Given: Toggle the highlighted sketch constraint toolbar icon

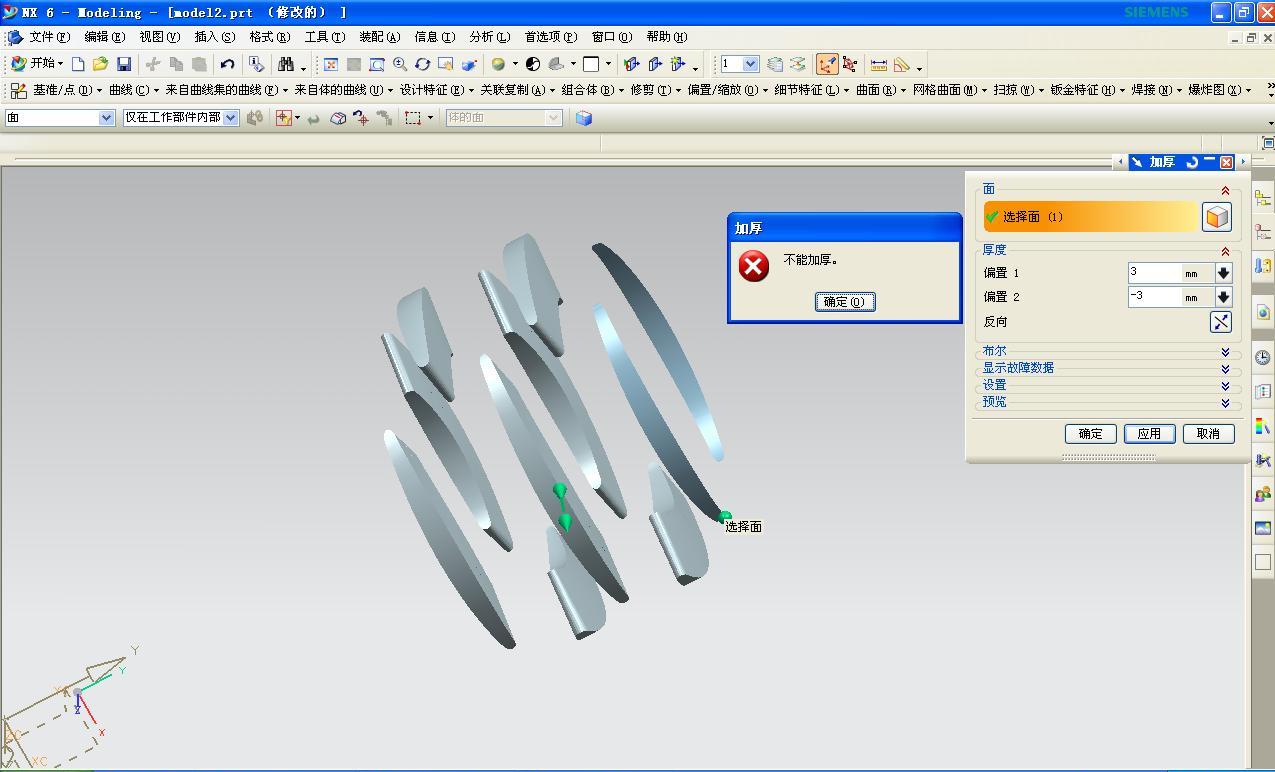Looking at the screenshot, I should coord(827,64).
